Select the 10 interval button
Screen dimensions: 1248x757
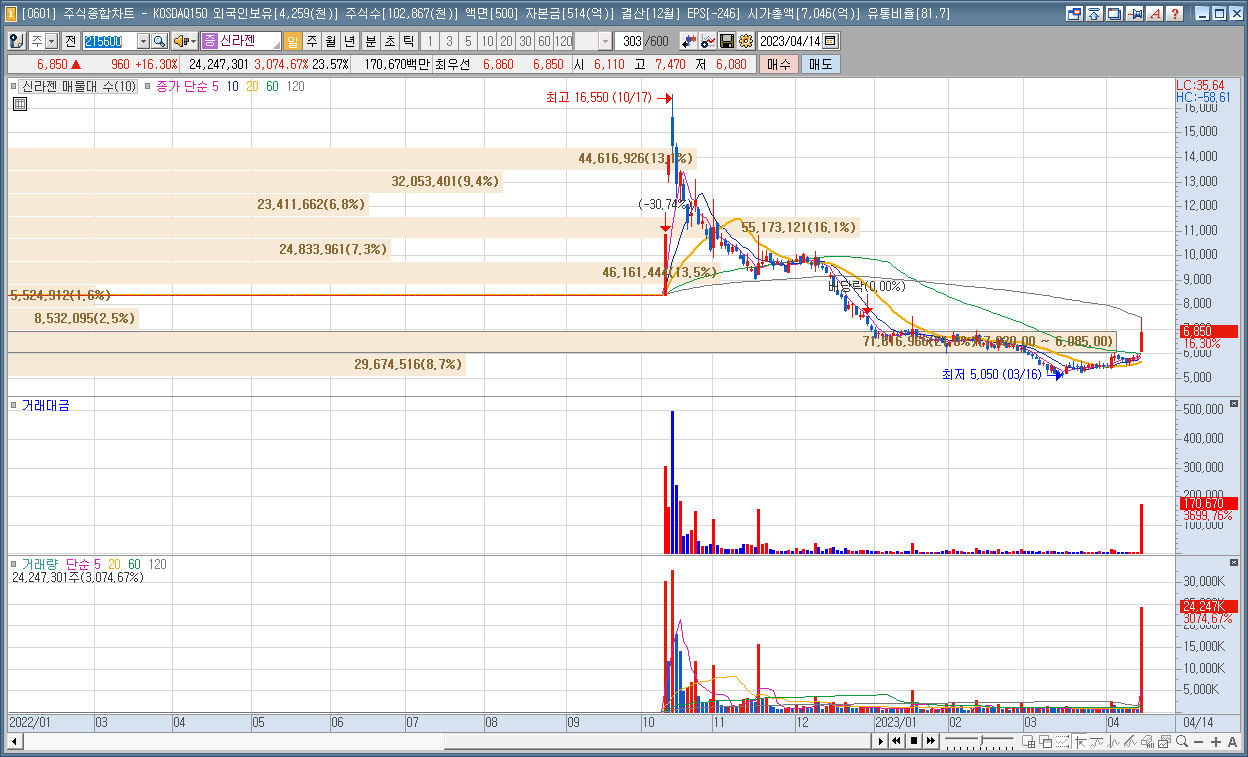coord(487,41)
